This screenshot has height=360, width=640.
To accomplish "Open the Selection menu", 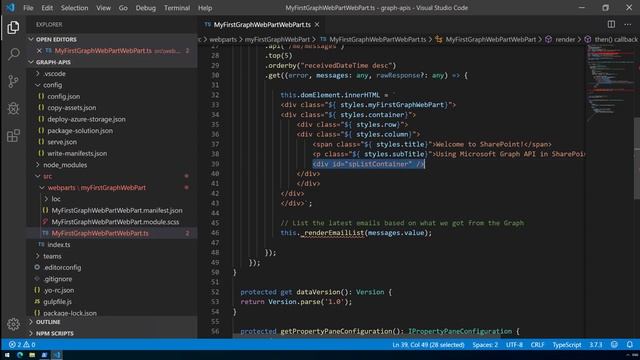I will tap(74, 8).
